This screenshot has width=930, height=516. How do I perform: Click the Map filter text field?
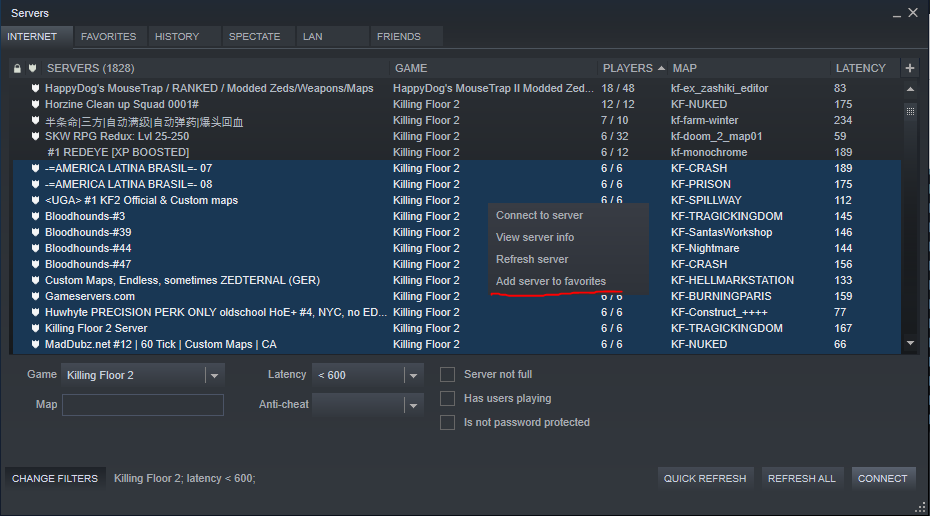tap(143, 405)
